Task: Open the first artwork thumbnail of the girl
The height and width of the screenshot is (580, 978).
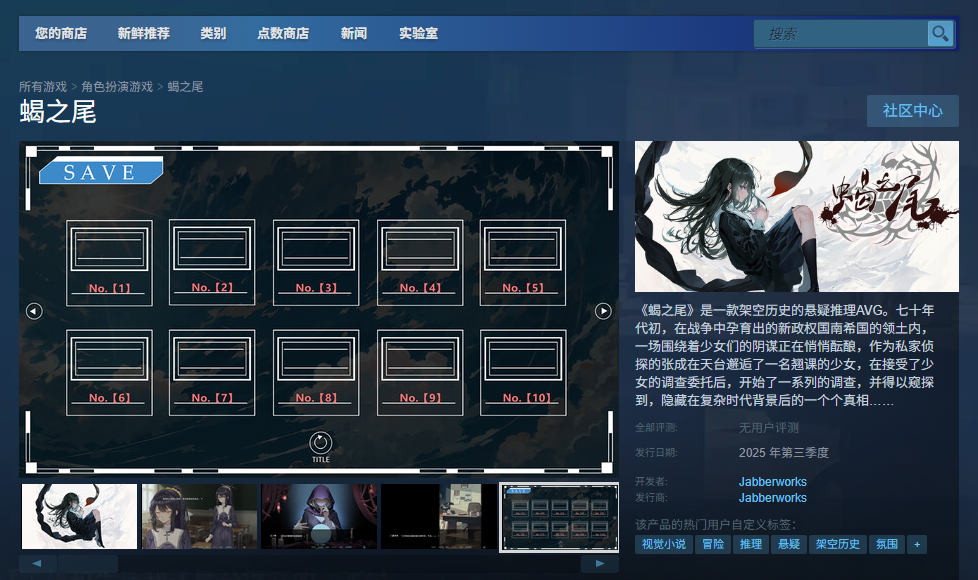Action: point(78,516)
